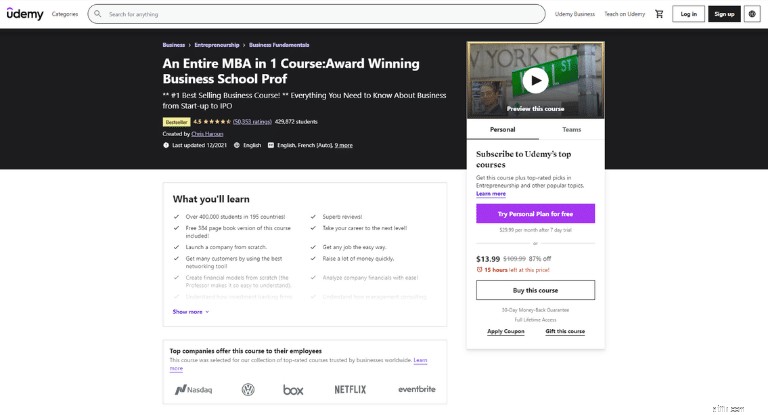
Task: Click Try Personal Plan for free
Action: 535,214
